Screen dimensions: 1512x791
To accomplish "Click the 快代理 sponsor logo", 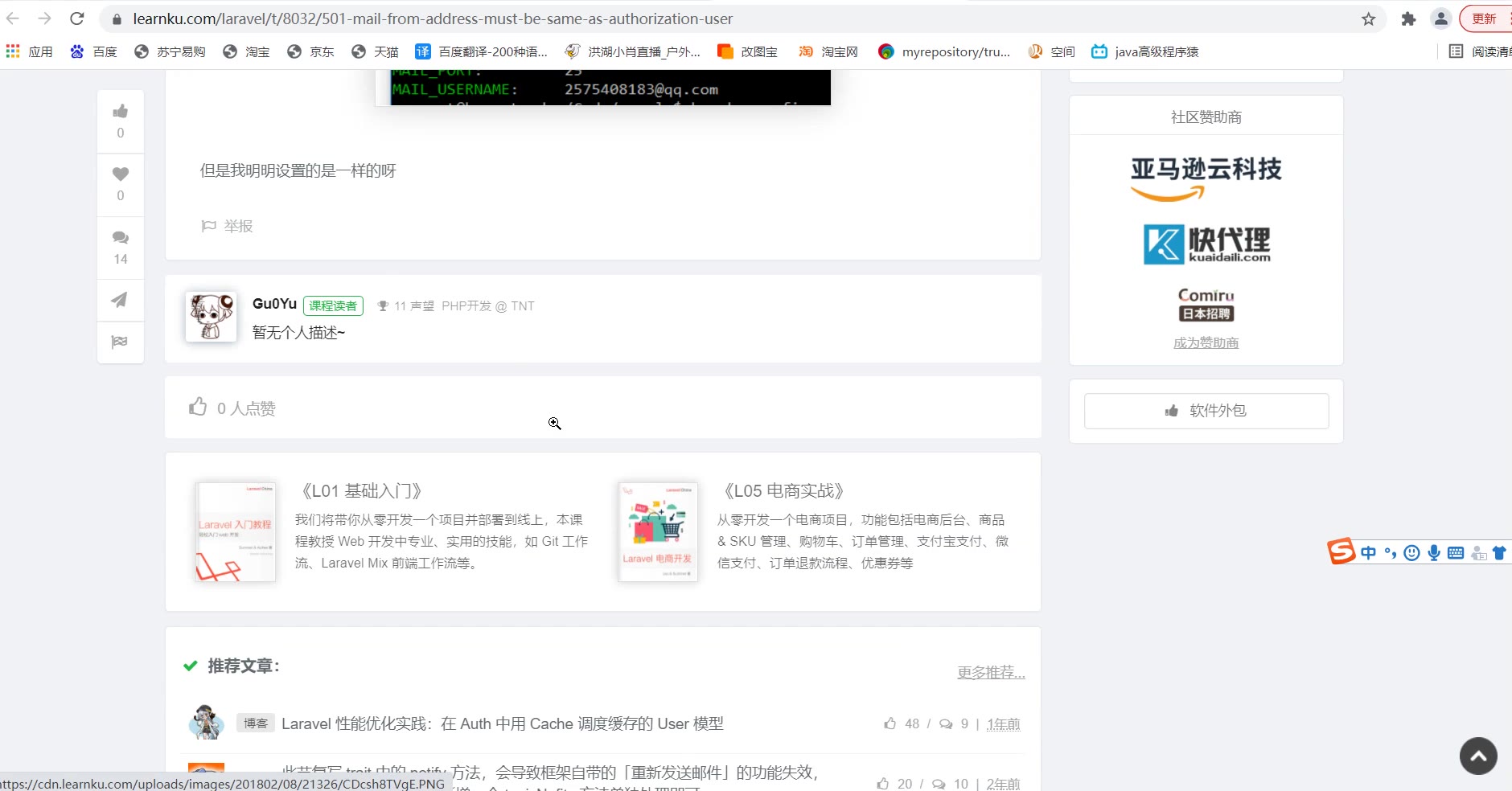I will pyautogui.click(x=1206, y=244).
